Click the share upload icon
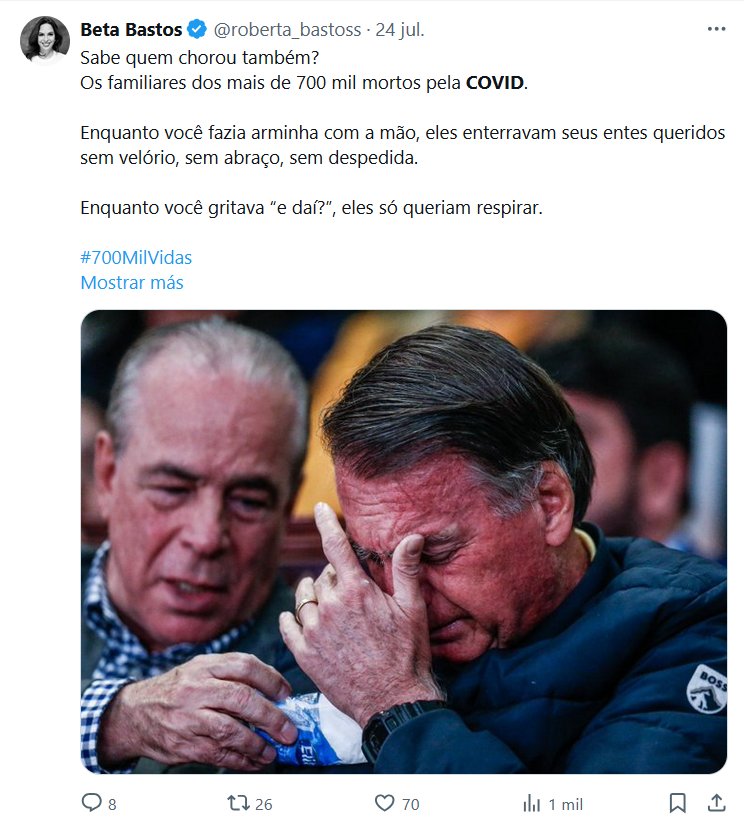 tap(716, 803)
